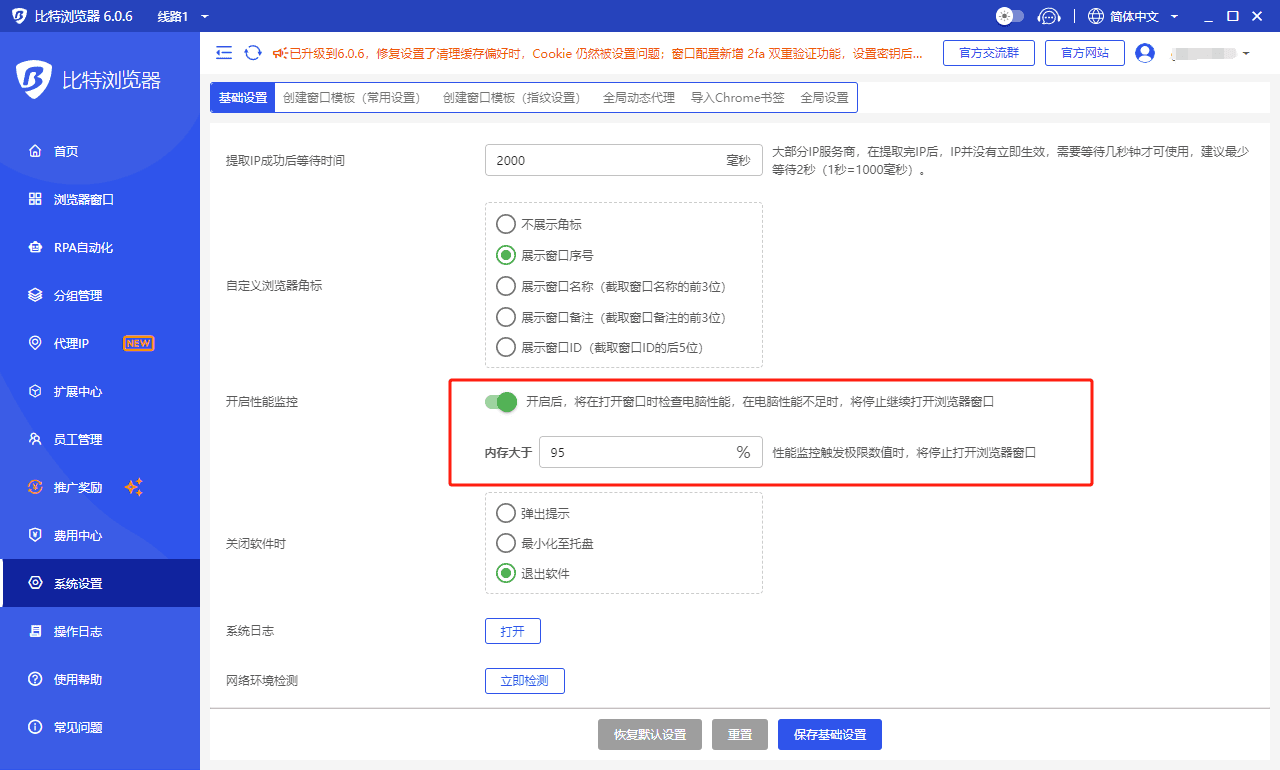This screenshot has height=770, width=1280.
Task: Click the NEW badge next to 代理IP
Action: 138,343
